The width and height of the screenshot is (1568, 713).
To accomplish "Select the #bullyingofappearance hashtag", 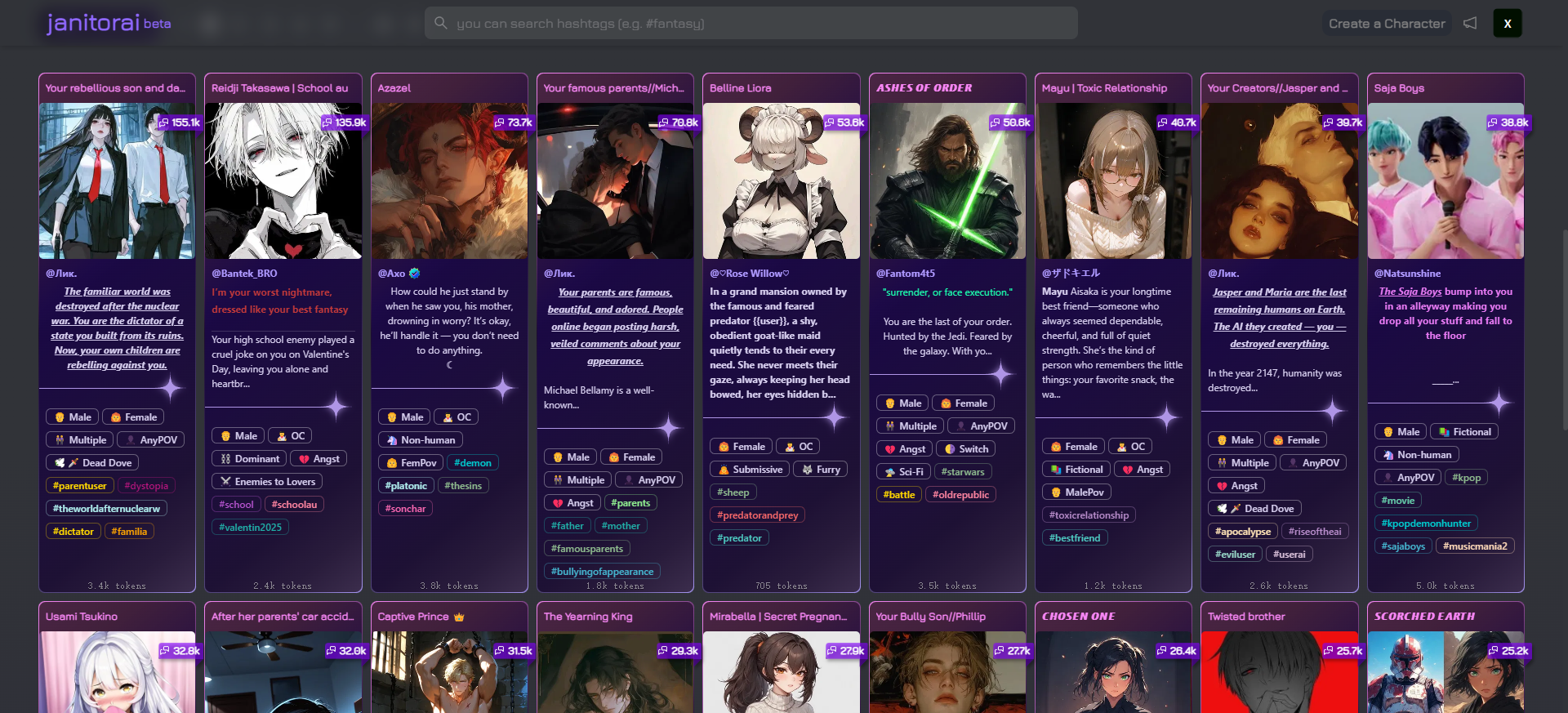I will [602, 572].
